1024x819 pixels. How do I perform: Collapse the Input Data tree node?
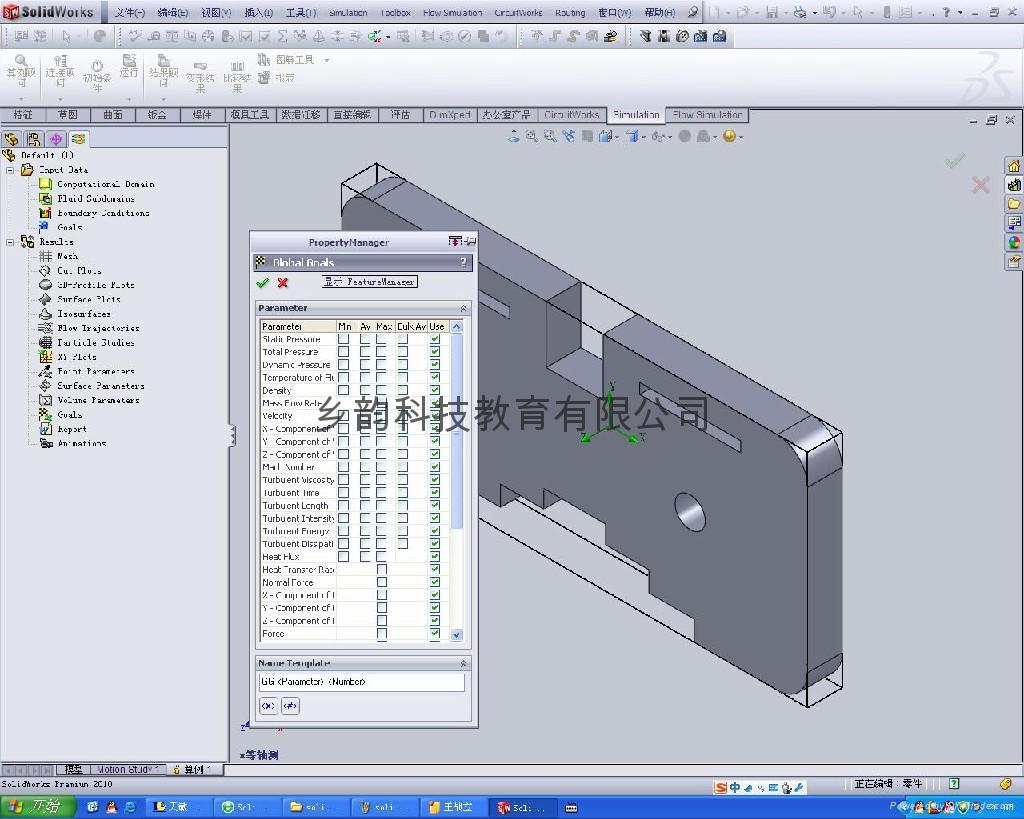pyautogui.click(x=10, y=170)
